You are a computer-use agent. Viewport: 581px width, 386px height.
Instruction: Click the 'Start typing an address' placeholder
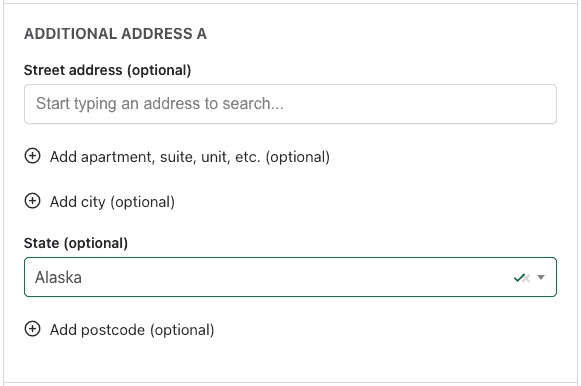pos(160,104)
